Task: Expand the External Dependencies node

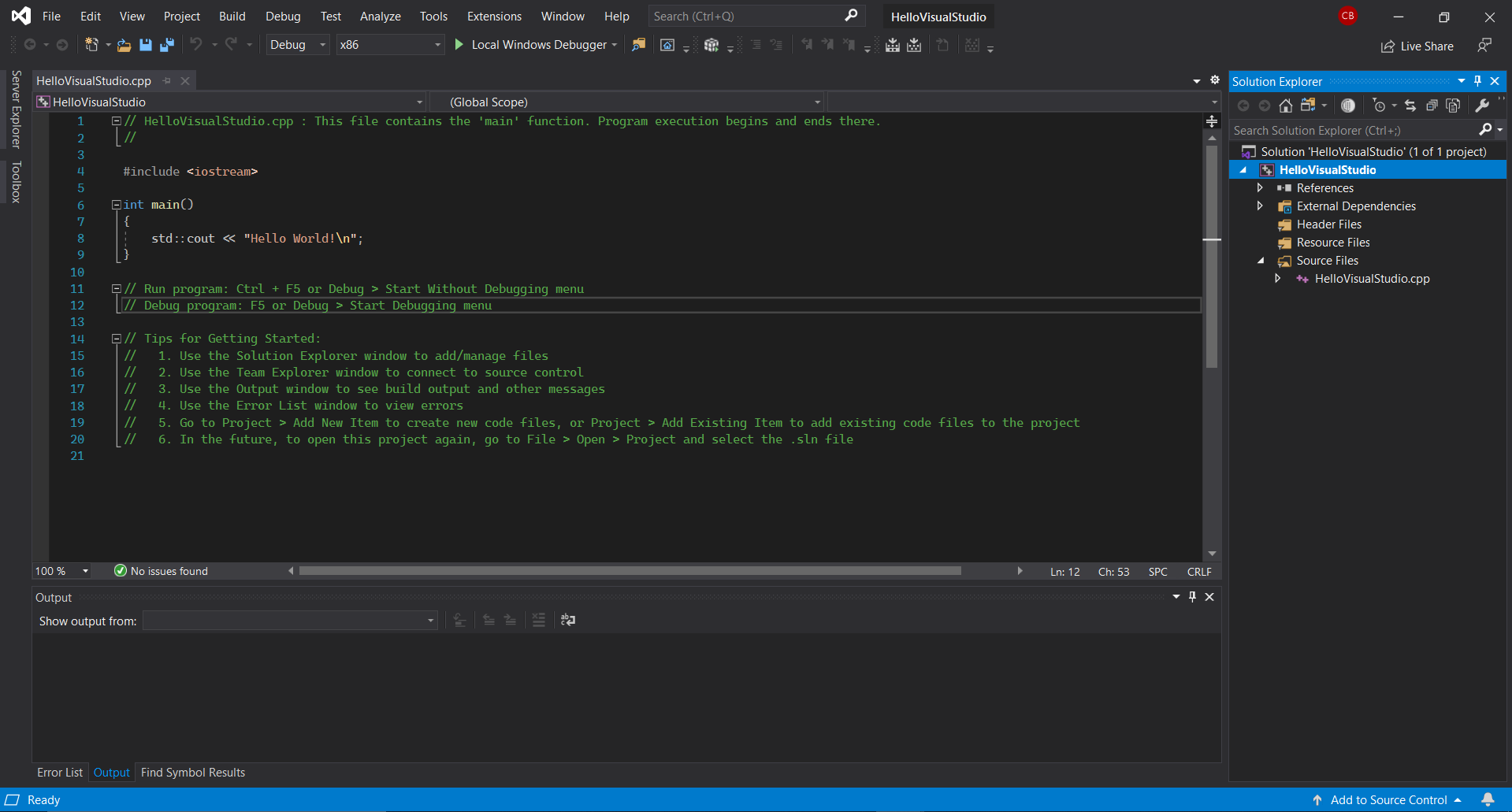Action: click(1260, 206)
